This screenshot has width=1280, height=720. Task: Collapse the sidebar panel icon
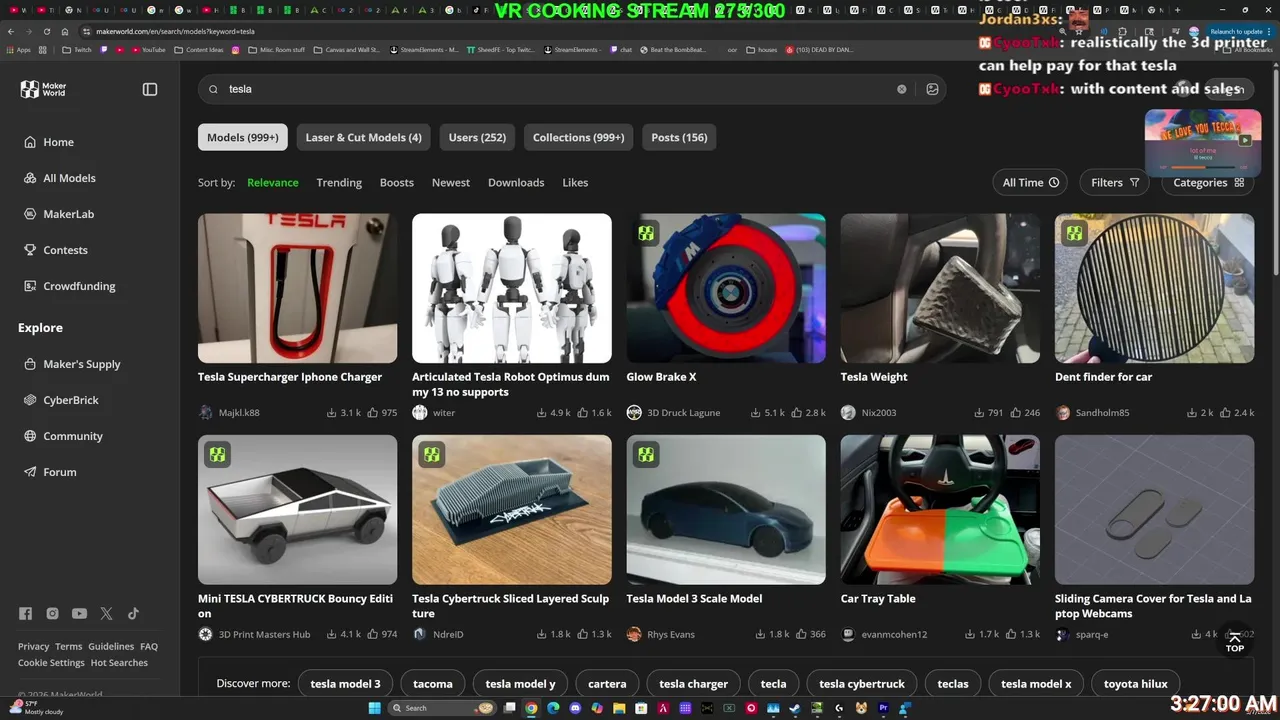(150, 89)
